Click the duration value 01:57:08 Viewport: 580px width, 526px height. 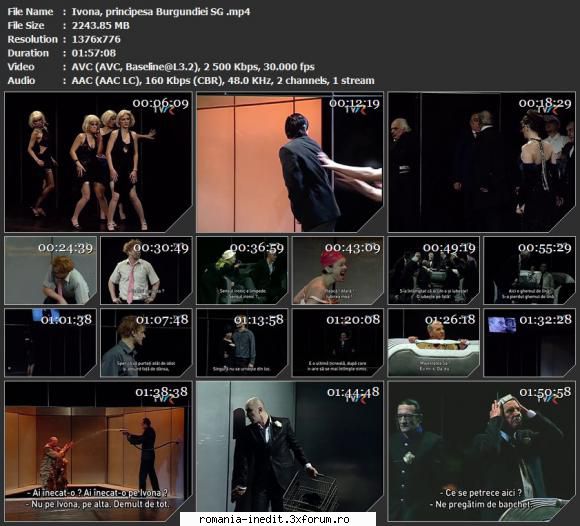(x=94, y=53)
